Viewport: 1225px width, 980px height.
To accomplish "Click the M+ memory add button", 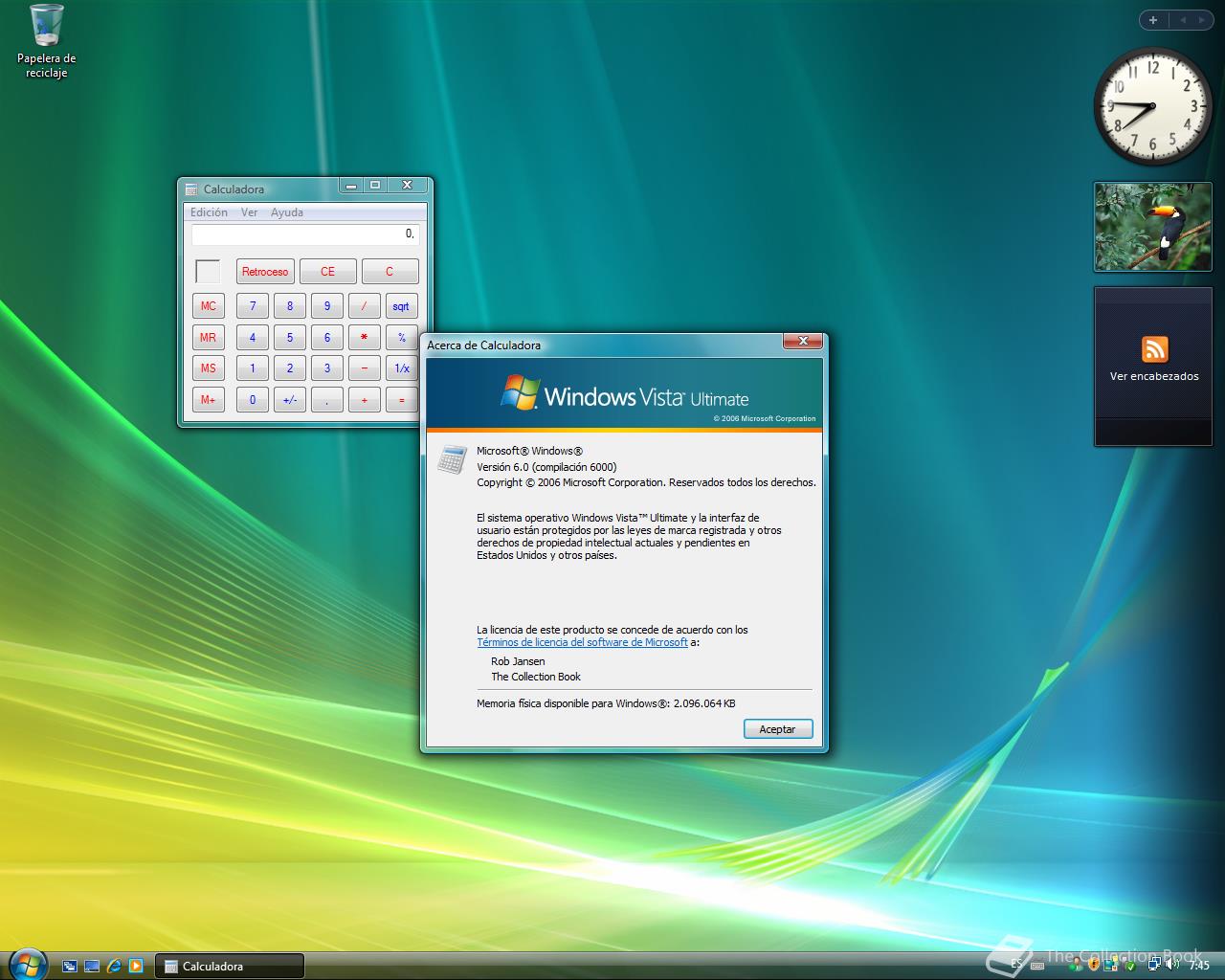I will [x=209, y=400].
